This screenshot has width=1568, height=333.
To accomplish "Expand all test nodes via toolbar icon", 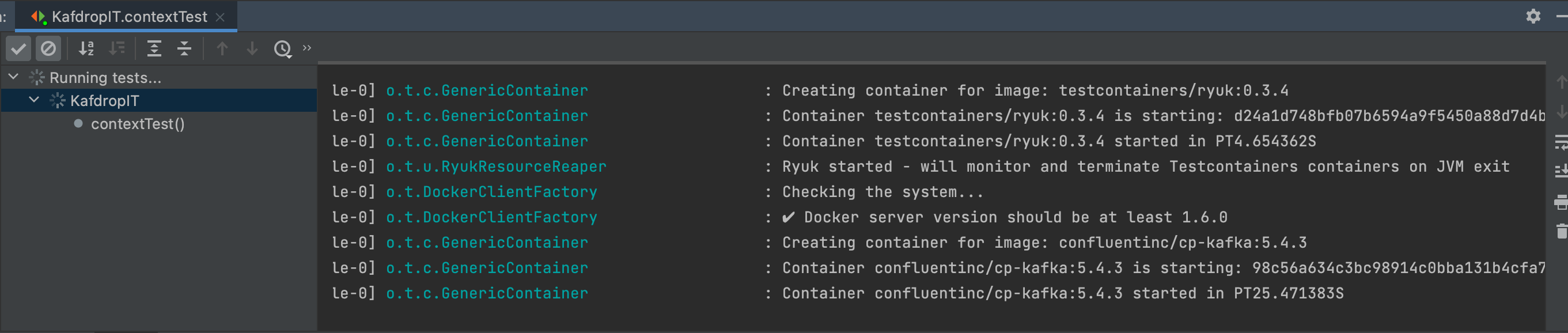I will [154, 49].
